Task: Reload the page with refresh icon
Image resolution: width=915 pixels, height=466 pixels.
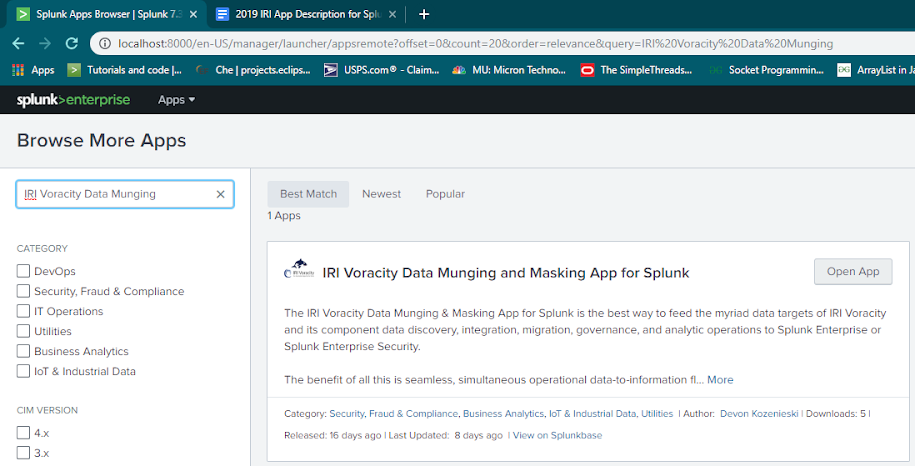Action: tap(72, 43)
